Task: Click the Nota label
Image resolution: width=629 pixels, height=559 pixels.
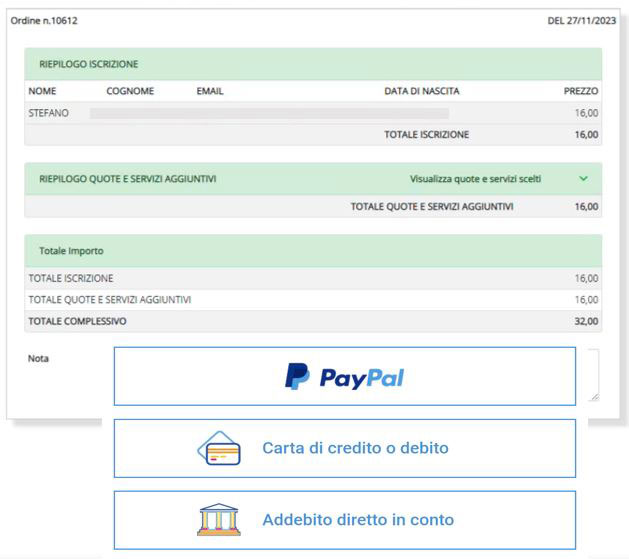Action: (x=38, y=358)
